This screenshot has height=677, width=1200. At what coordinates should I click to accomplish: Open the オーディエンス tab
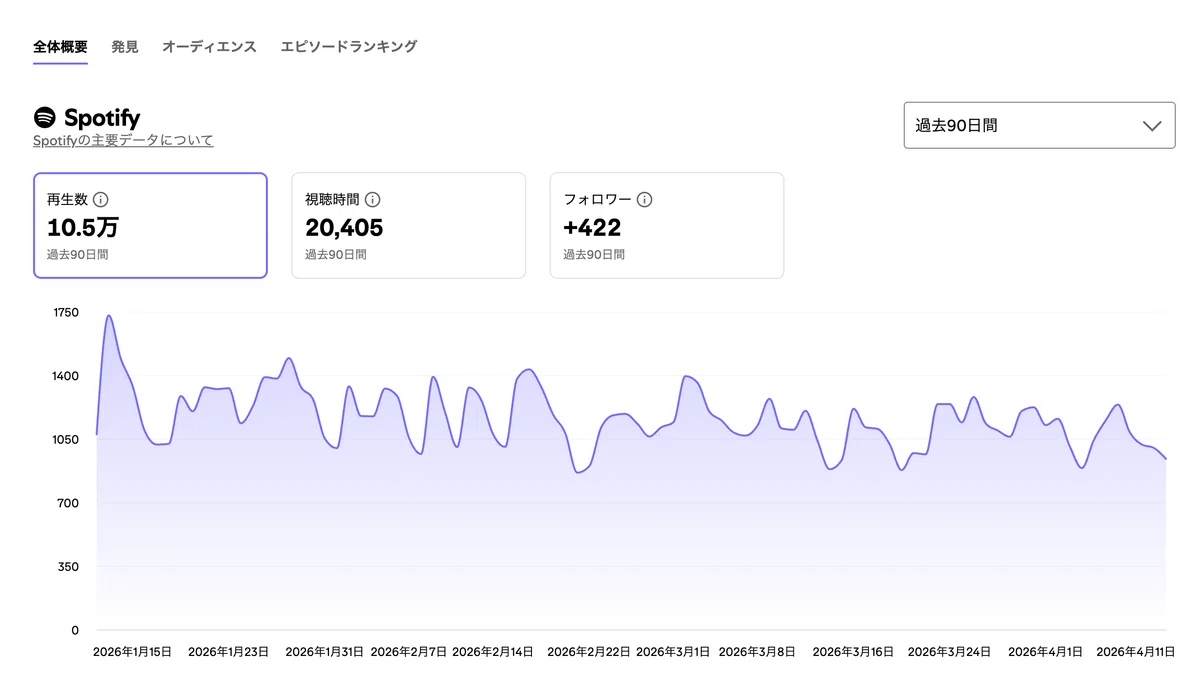pos(210,47)
